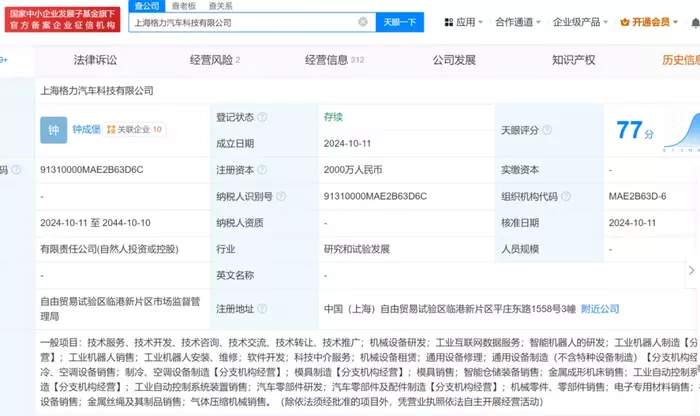700x416 pixels.
Task: Click help icon next to 天眼评分
Action: [545, 130]
